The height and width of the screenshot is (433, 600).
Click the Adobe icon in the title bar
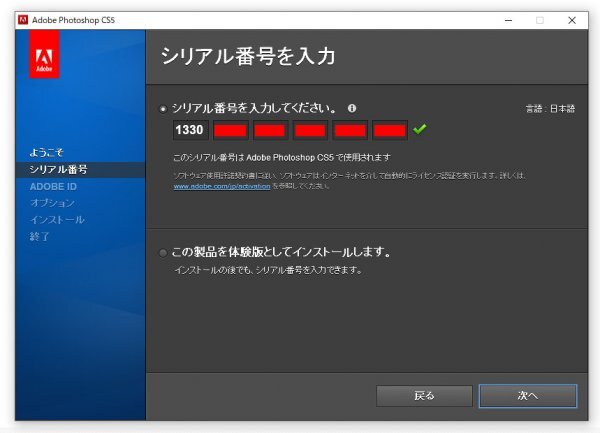click(x=23, y=20)
